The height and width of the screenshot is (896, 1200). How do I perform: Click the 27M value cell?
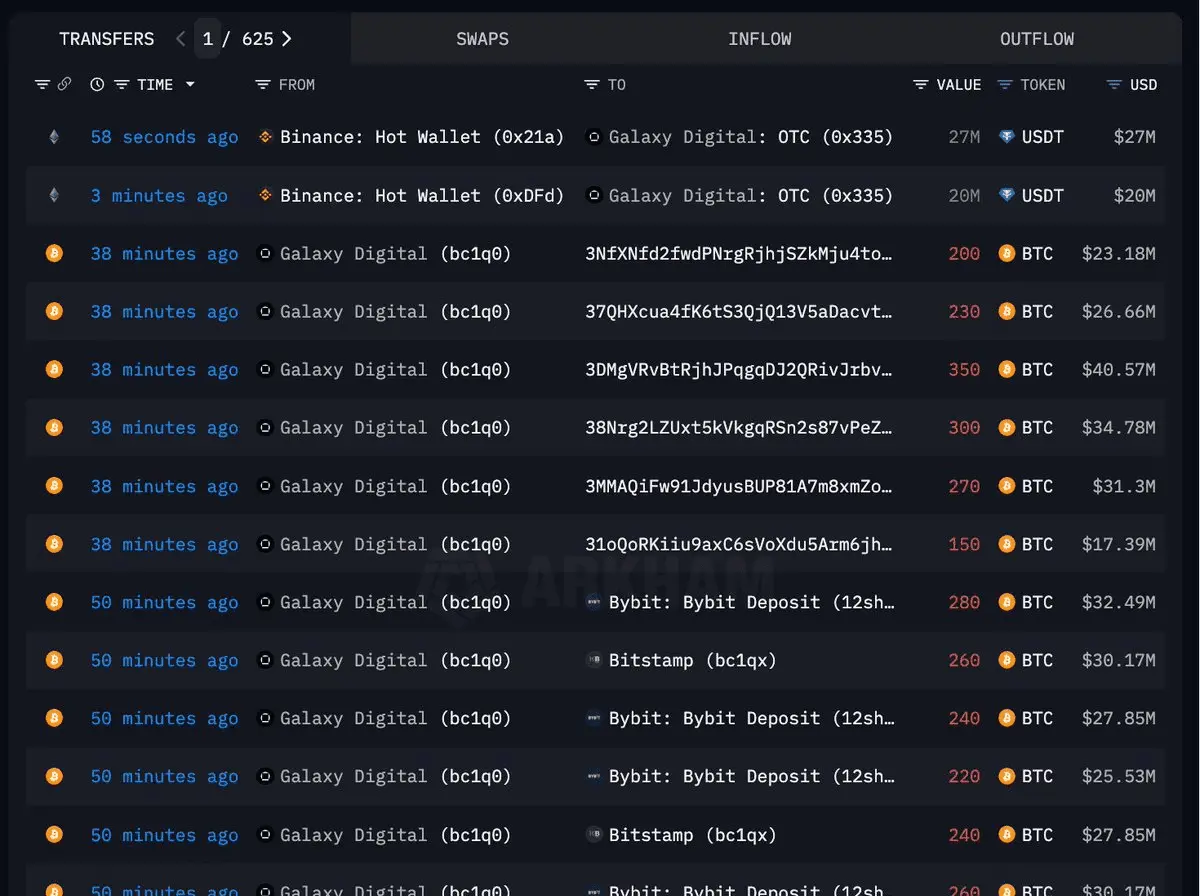tap(964, 137)
